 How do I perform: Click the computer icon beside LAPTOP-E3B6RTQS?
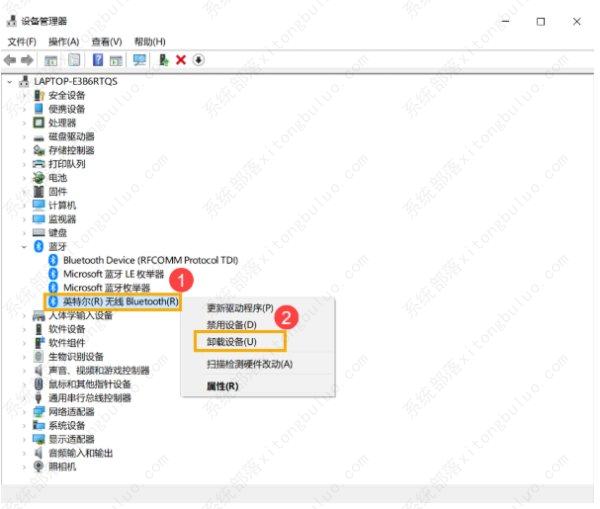[24, 81]
